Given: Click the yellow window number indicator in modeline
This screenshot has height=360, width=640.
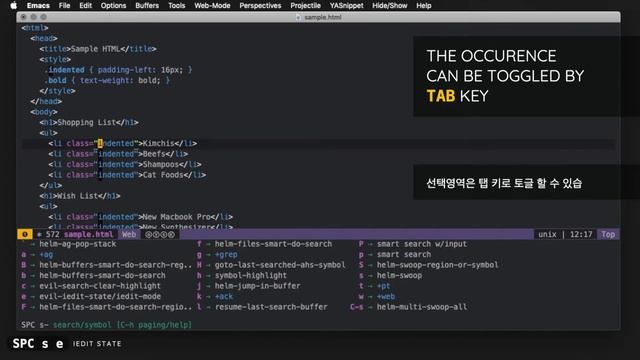Looking at the screenshot, I should coord(25,234).
